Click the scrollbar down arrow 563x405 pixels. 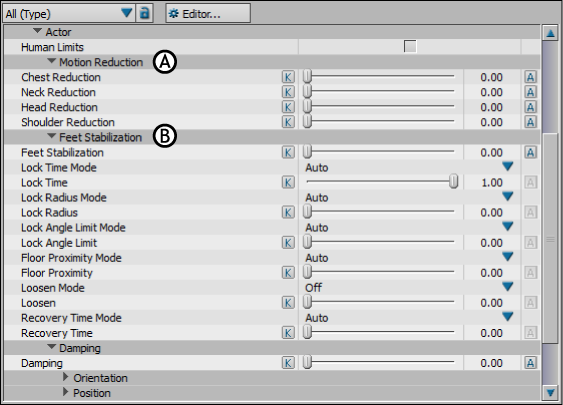coord(550,393)
